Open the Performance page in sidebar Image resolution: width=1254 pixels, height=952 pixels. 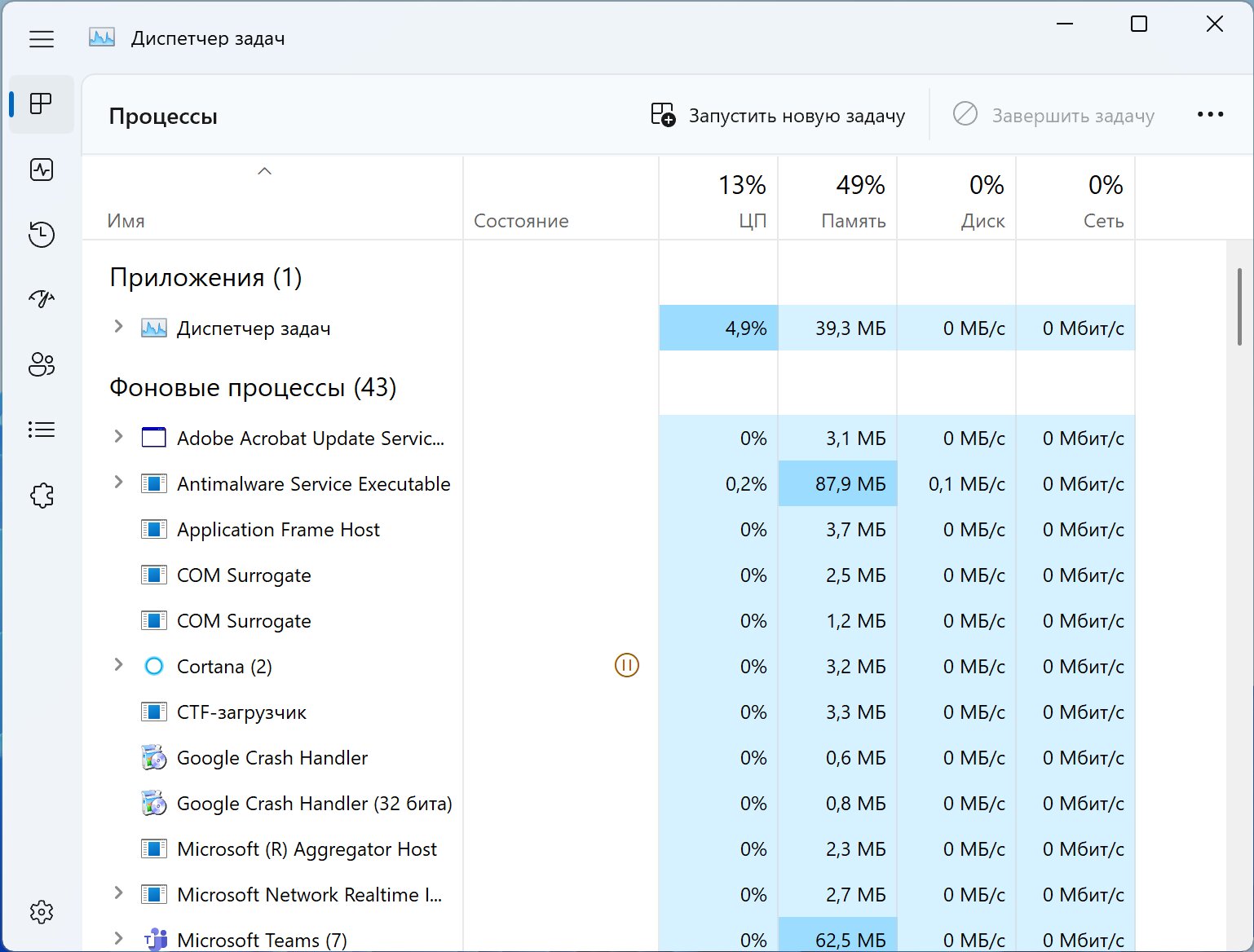tap(42, 170)
